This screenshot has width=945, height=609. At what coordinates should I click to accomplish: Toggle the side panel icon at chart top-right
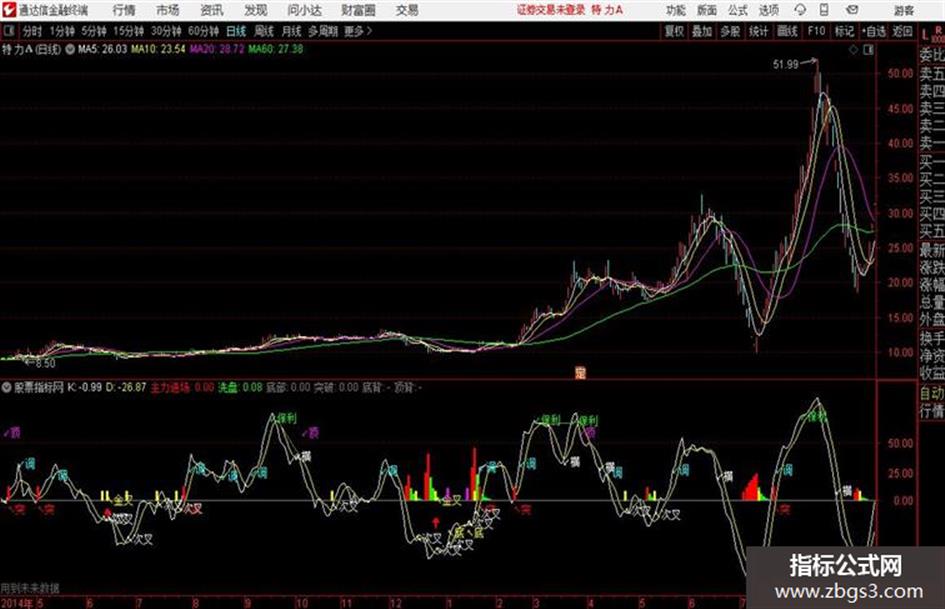(x=868, y=50)
